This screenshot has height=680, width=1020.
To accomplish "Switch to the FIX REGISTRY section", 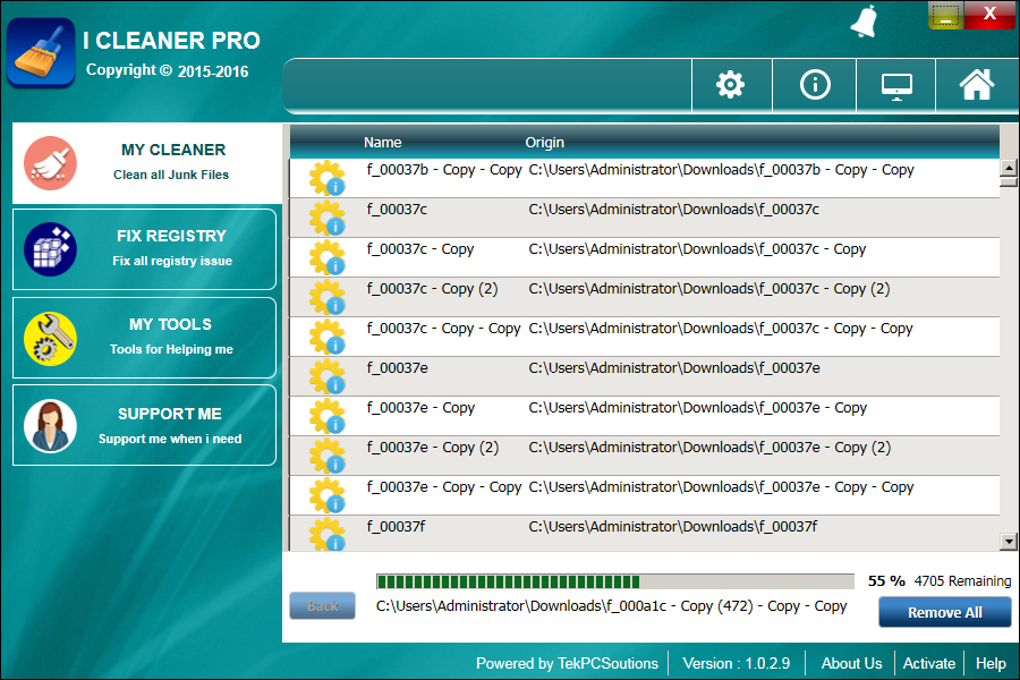I will click(x=144, y=249).
